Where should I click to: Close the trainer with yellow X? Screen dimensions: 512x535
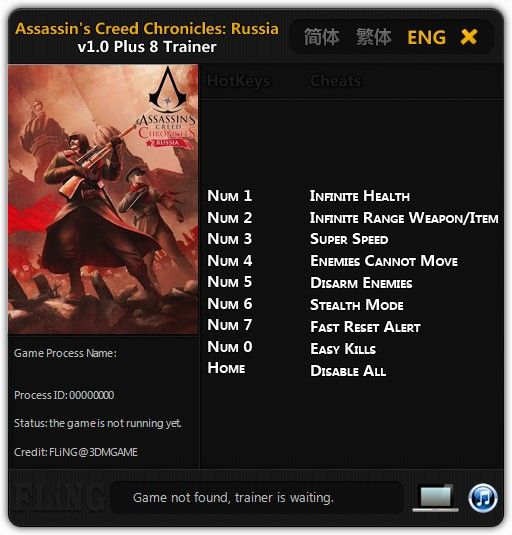pyautogui.click(x=469, y=37)
